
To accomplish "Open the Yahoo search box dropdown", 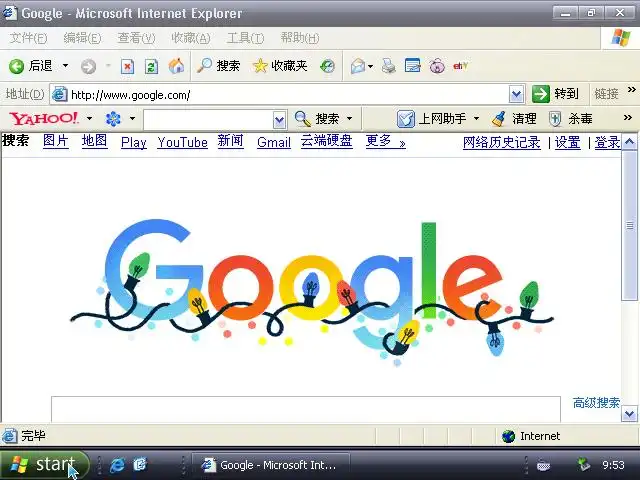I will point(279,120).
